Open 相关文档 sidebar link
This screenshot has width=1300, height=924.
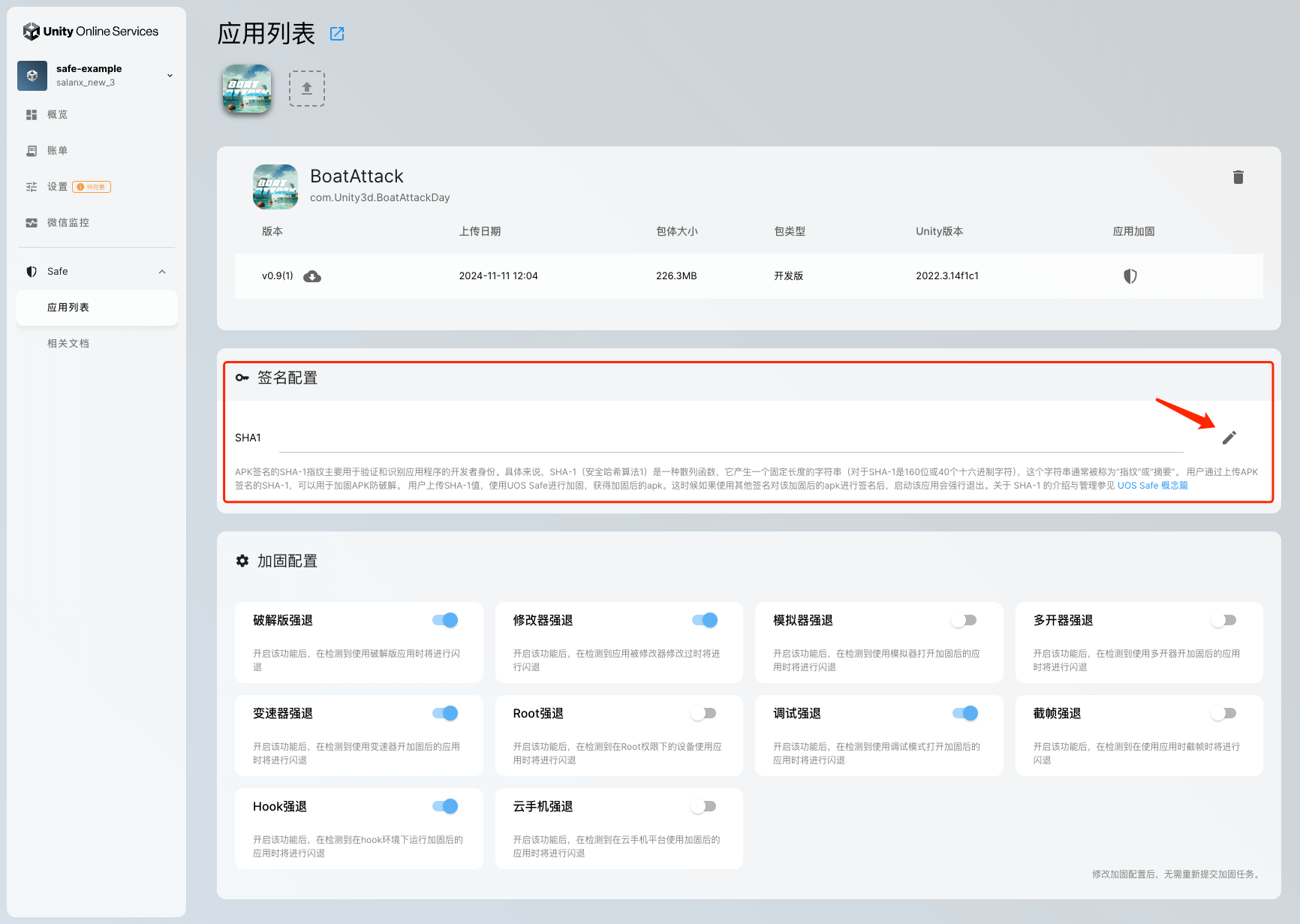[x=68, y=344]
